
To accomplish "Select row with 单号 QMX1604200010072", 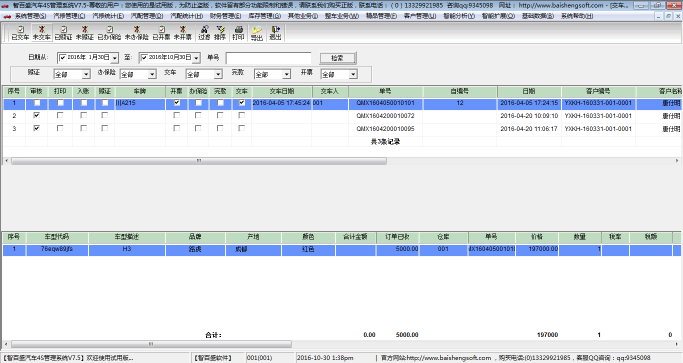I will pyautogui.click(x=342, y=116).
